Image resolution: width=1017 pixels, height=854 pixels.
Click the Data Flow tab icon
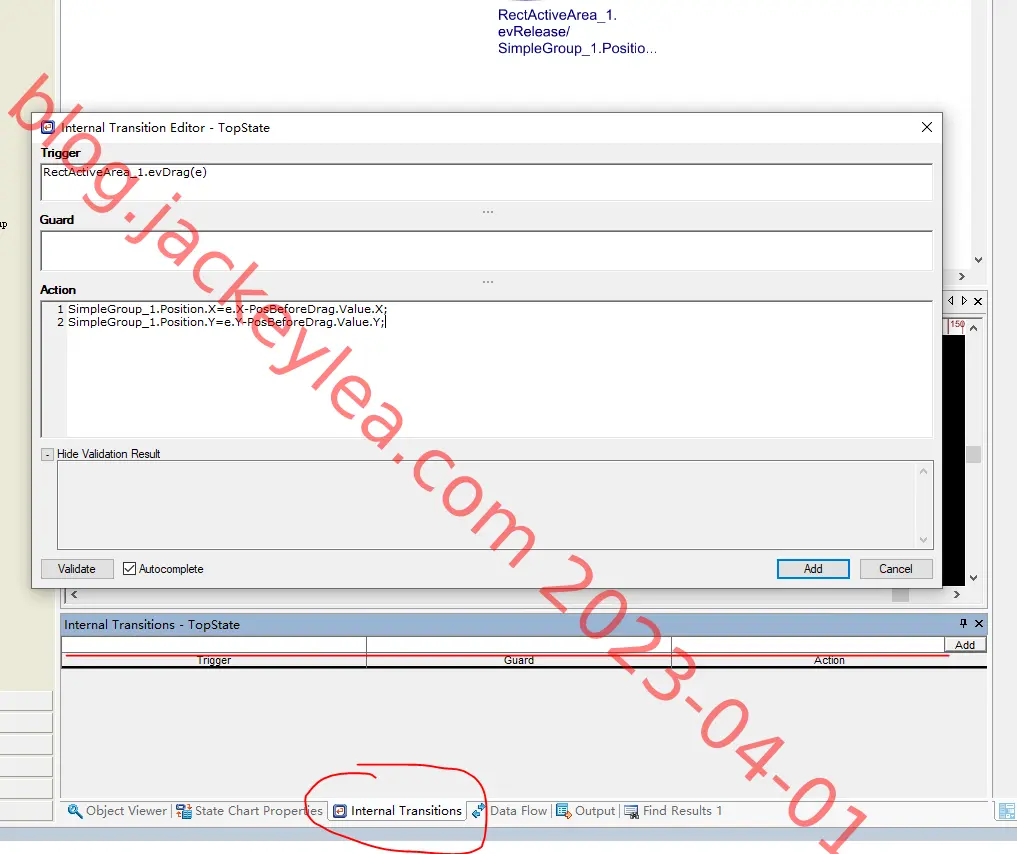479,811
